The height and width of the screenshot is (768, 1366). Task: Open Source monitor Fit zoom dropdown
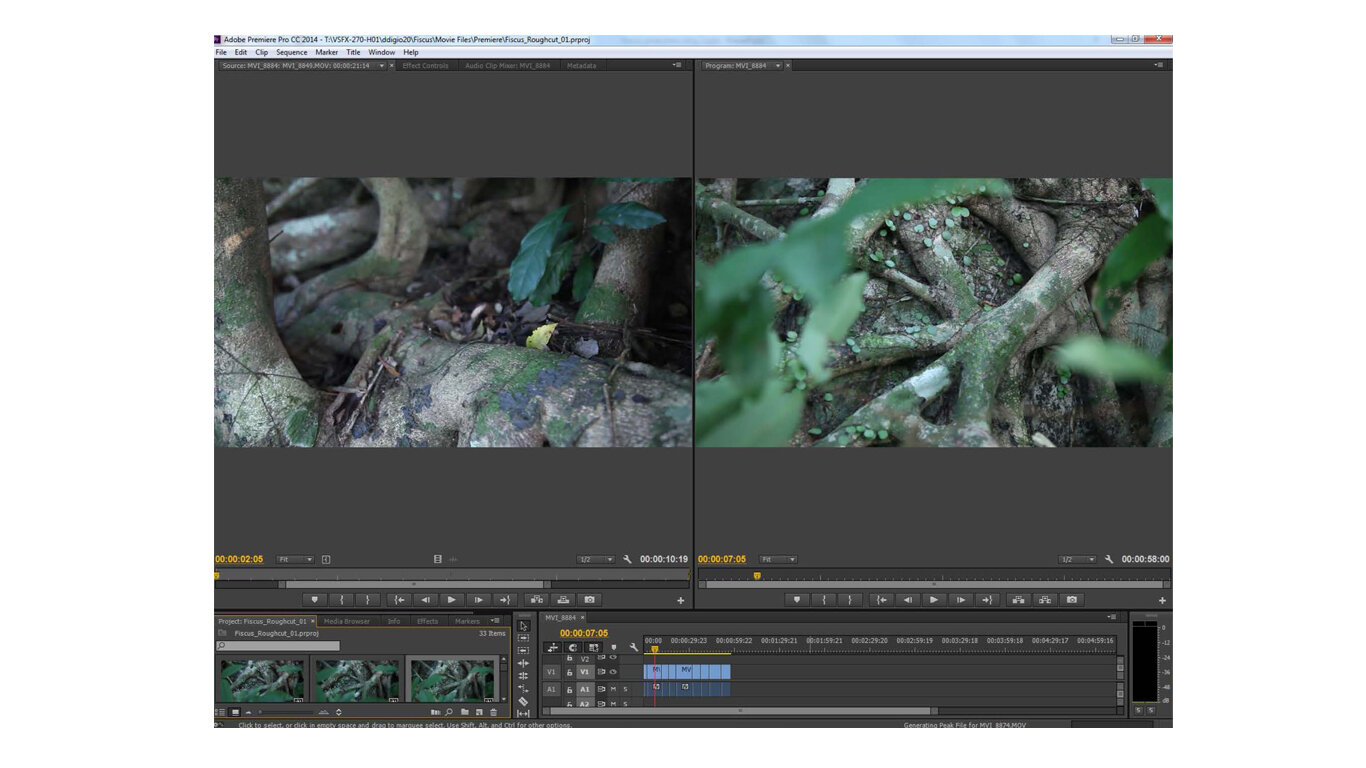(x=295, y=560)
